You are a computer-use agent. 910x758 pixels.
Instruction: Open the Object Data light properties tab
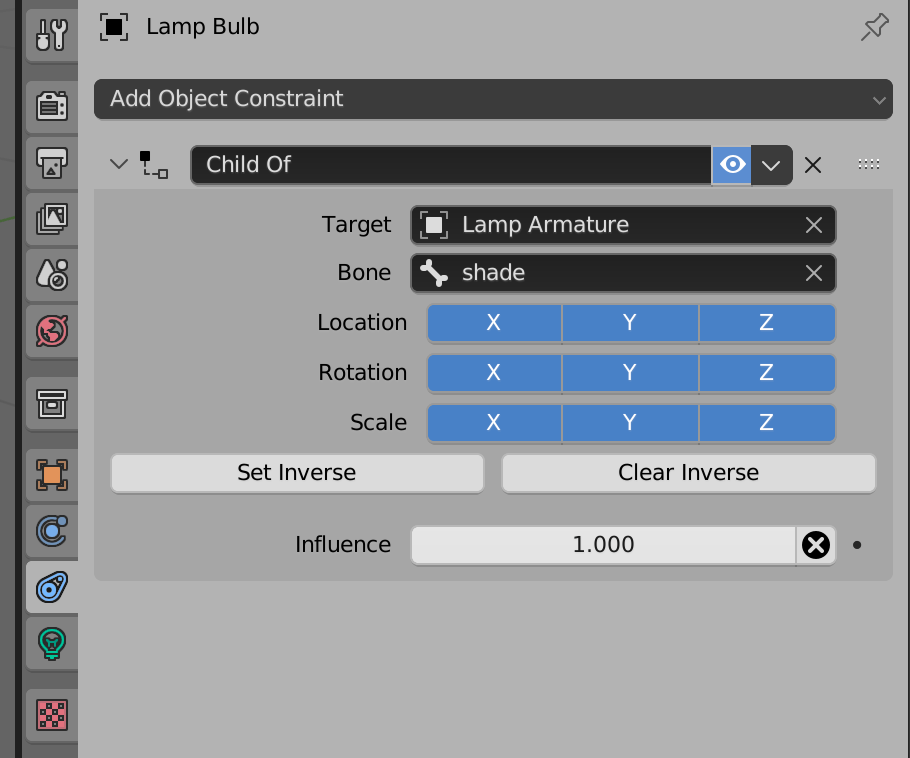coord(51,642)
